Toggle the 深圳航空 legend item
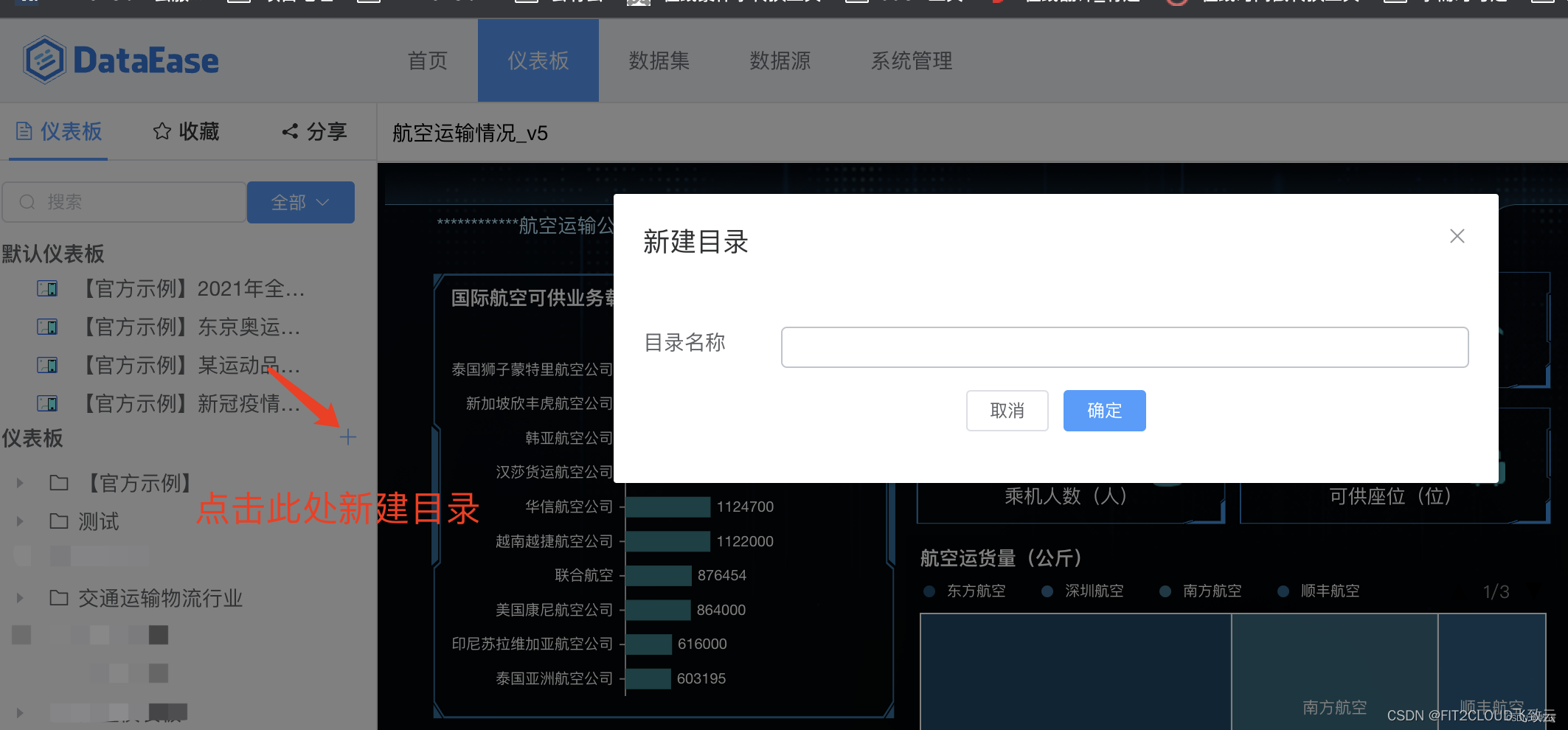1568x730 pixels. tap(1094, 591)
